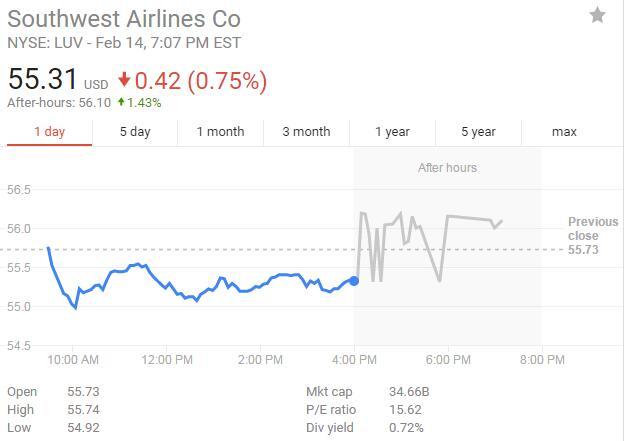
Task: Show the 3 month chart range
Action: click(x=306, y=132)
